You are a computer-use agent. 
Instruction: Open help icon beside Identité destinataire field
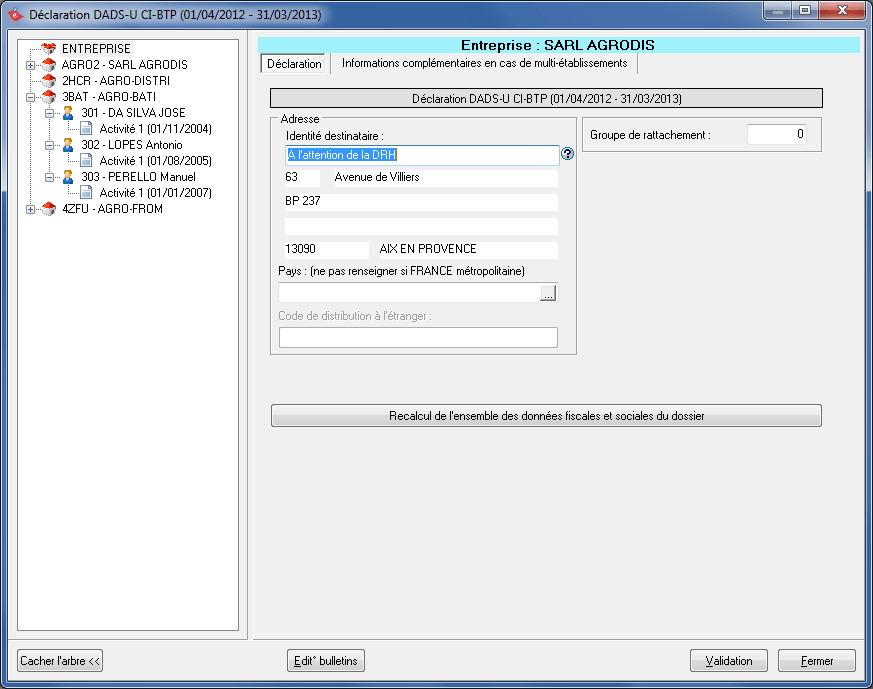tap(568, 154)
